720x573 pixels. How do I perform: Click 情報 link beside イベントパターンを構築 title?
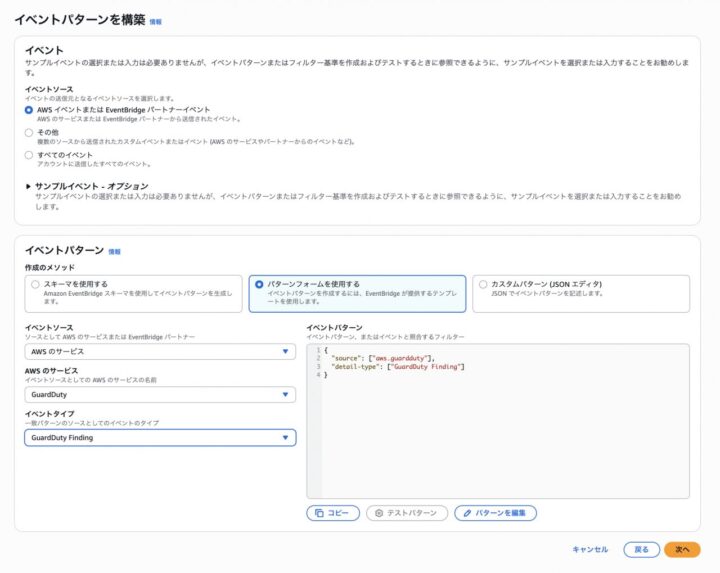pyautogui.click(x=155, y=21)
